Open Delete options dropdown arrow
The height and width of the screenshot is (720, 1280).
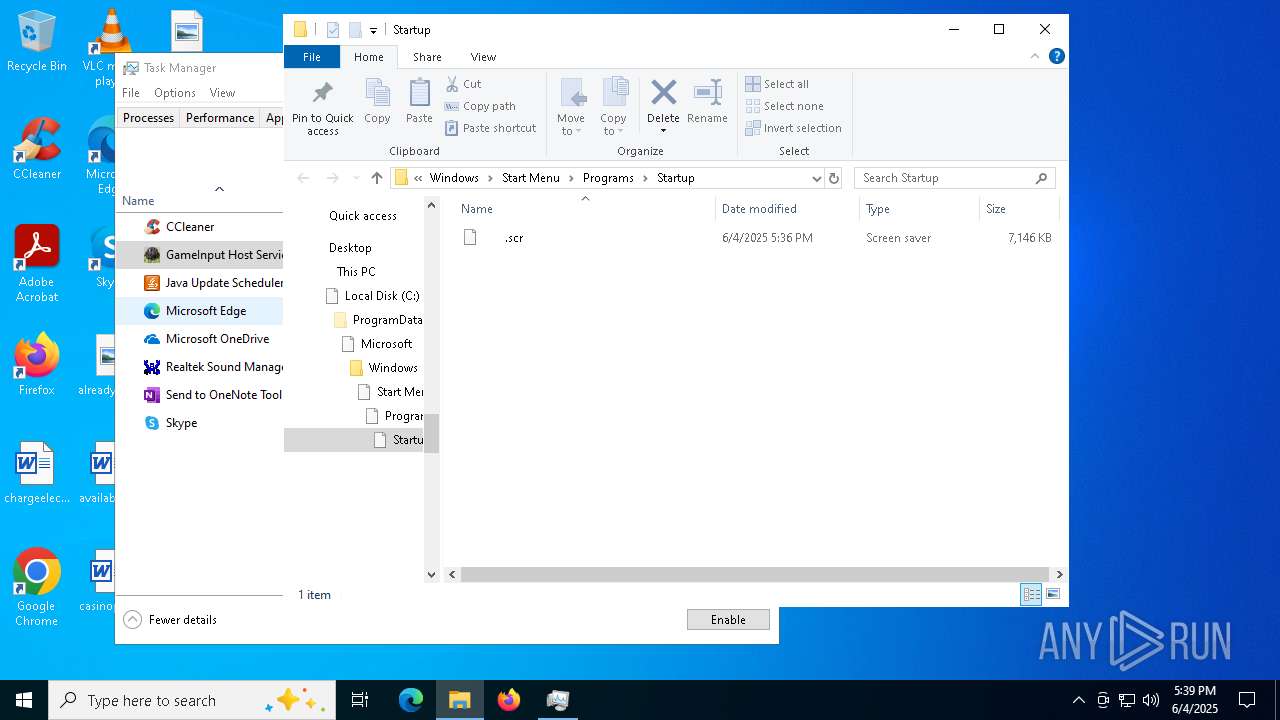[663, 130]
